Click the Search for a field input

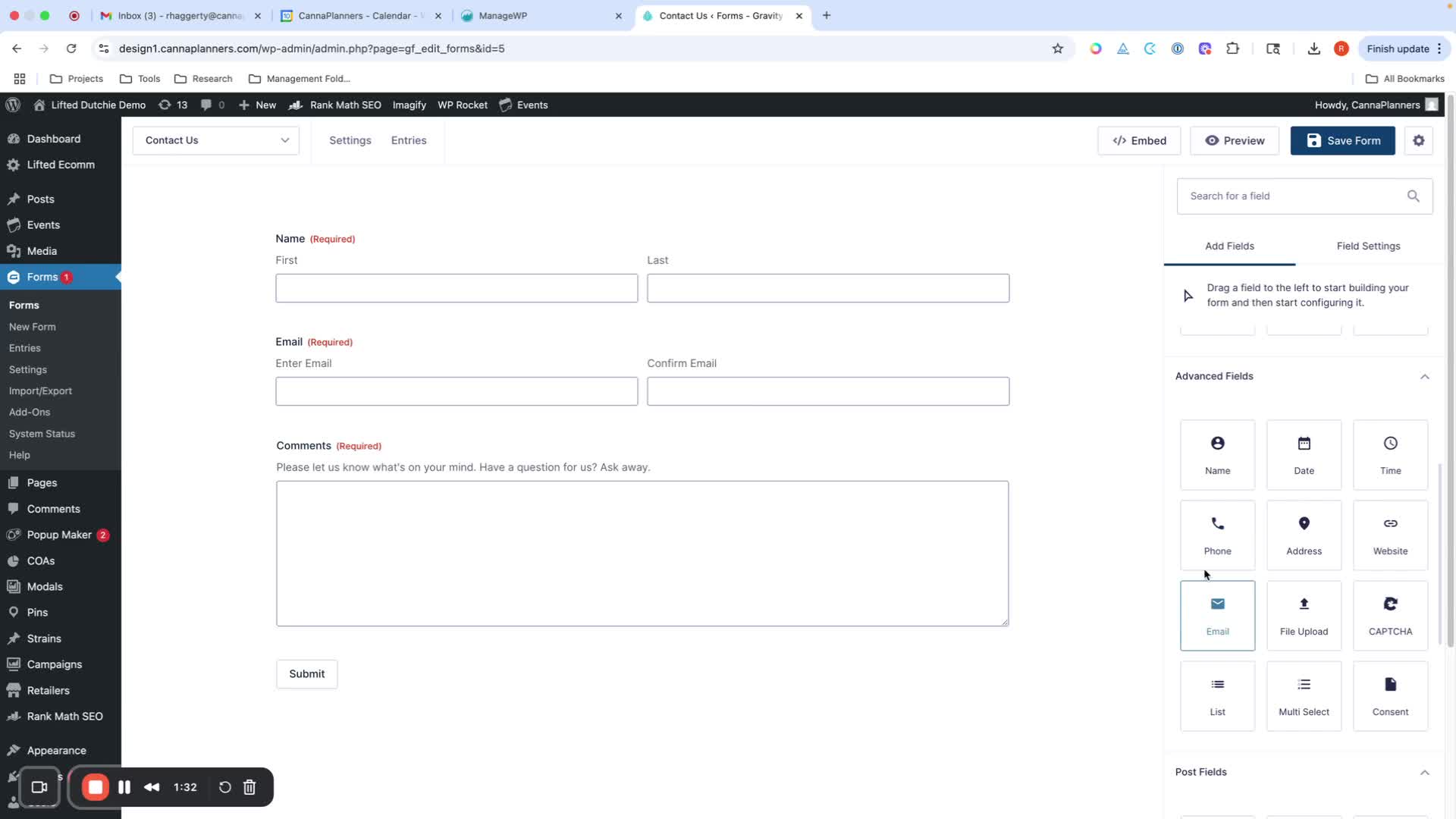coord(1293,196)
